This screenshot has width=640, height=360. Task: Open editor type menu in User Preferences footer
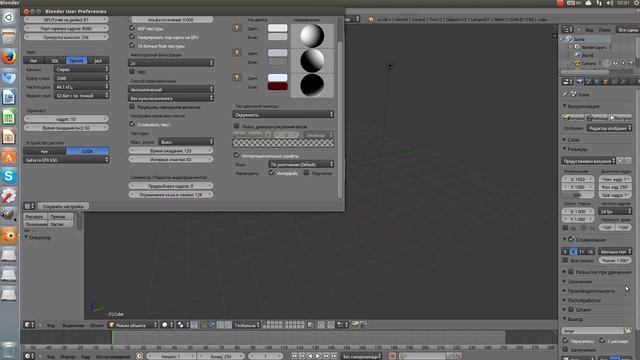[29, 206]
